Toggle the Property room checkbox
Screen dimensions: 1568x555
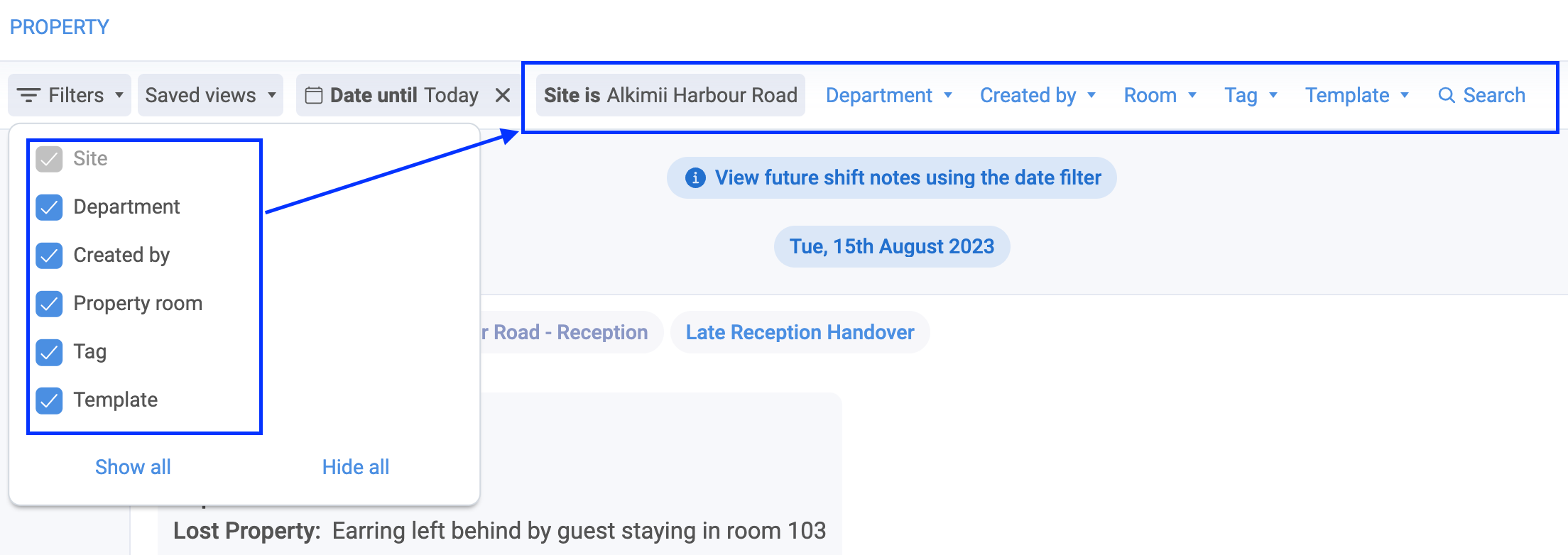click(50, 304)
